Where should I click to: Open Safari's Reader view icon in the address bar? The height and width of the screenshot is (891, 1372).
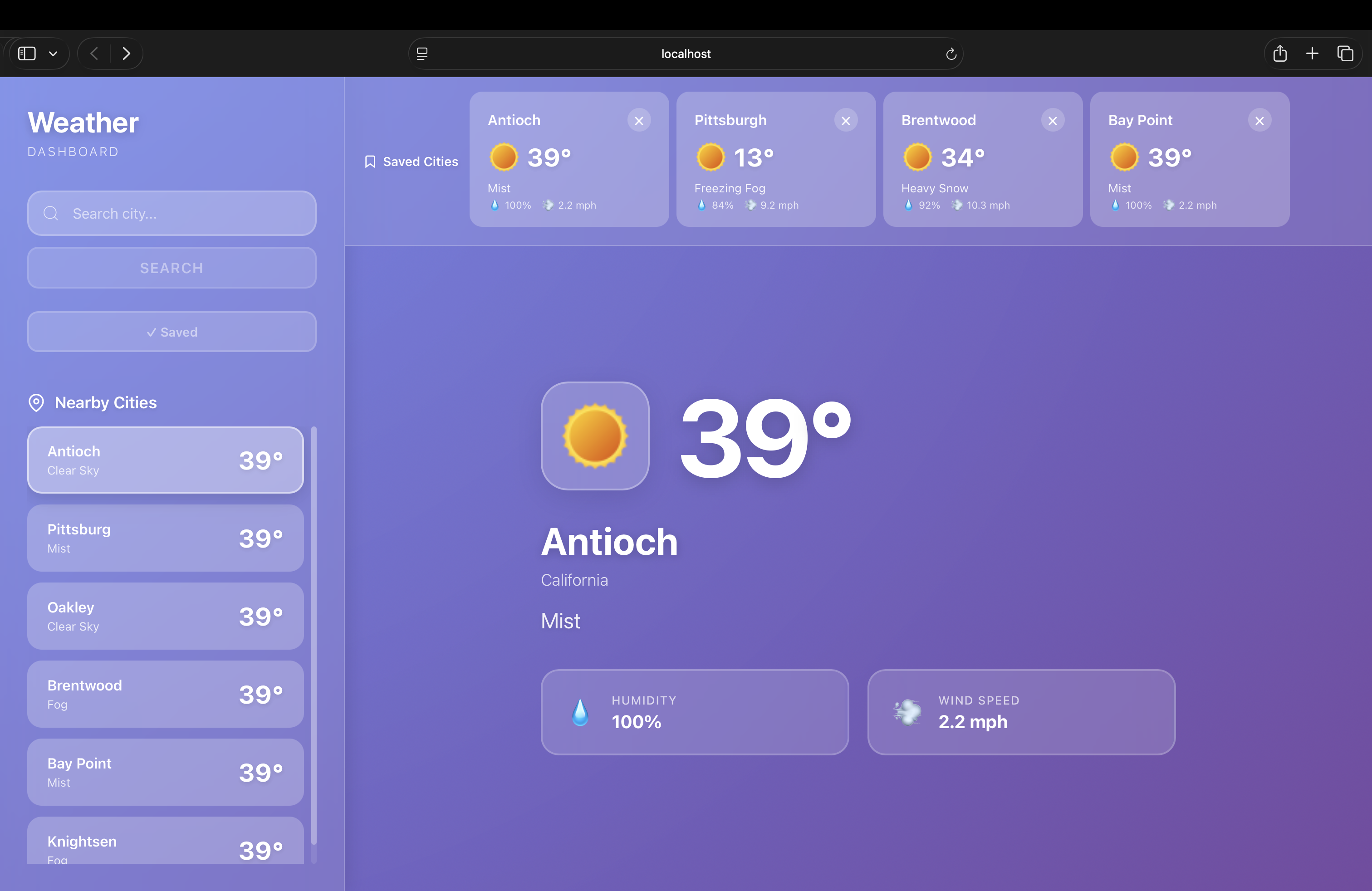[422, 53]
